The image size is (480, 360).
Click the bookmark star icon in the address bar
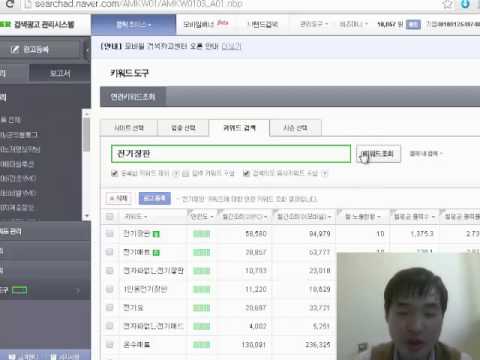[x=447, y=4]
